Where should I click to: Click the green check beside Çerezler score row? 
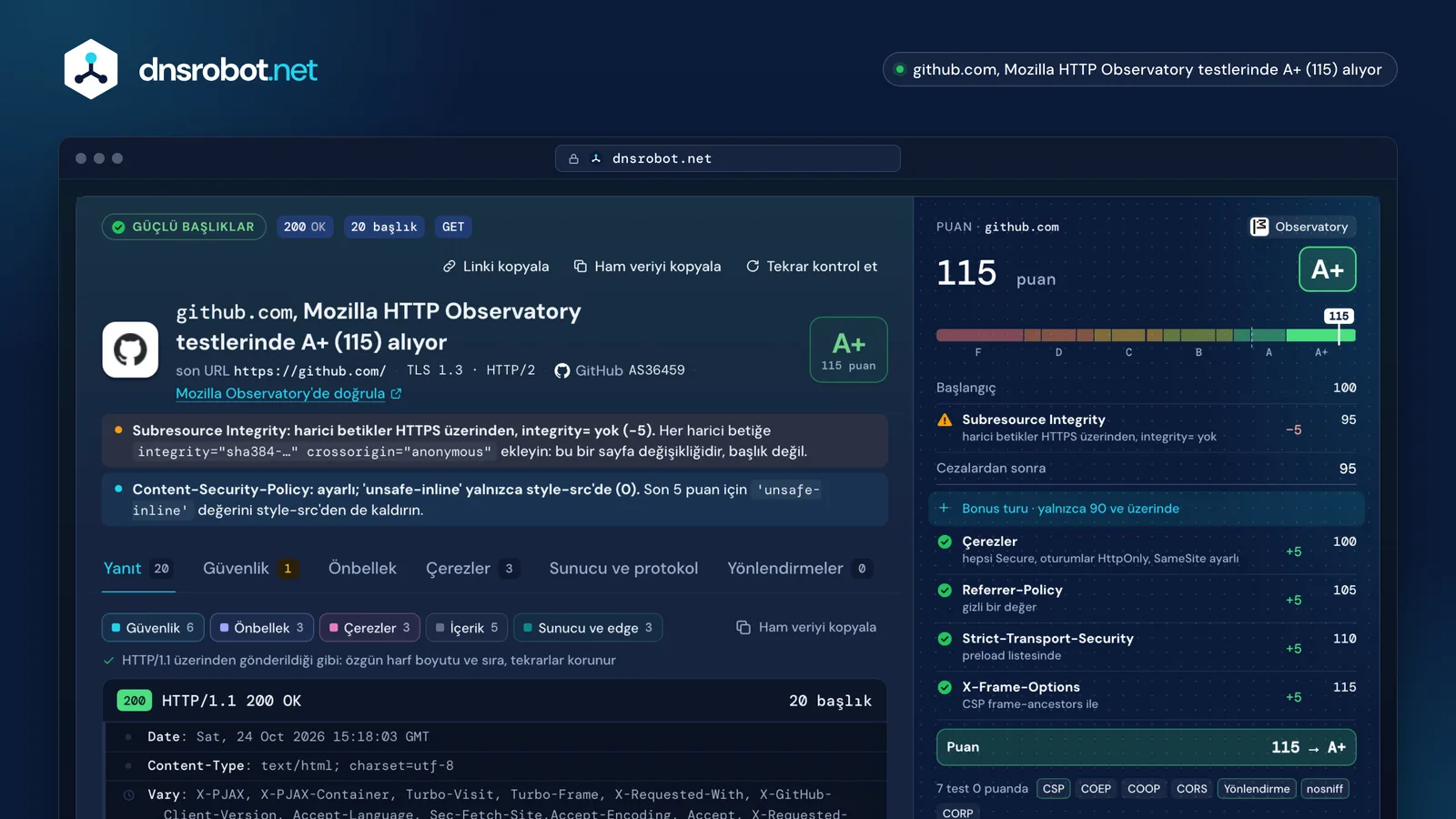(x=945, y=541)
